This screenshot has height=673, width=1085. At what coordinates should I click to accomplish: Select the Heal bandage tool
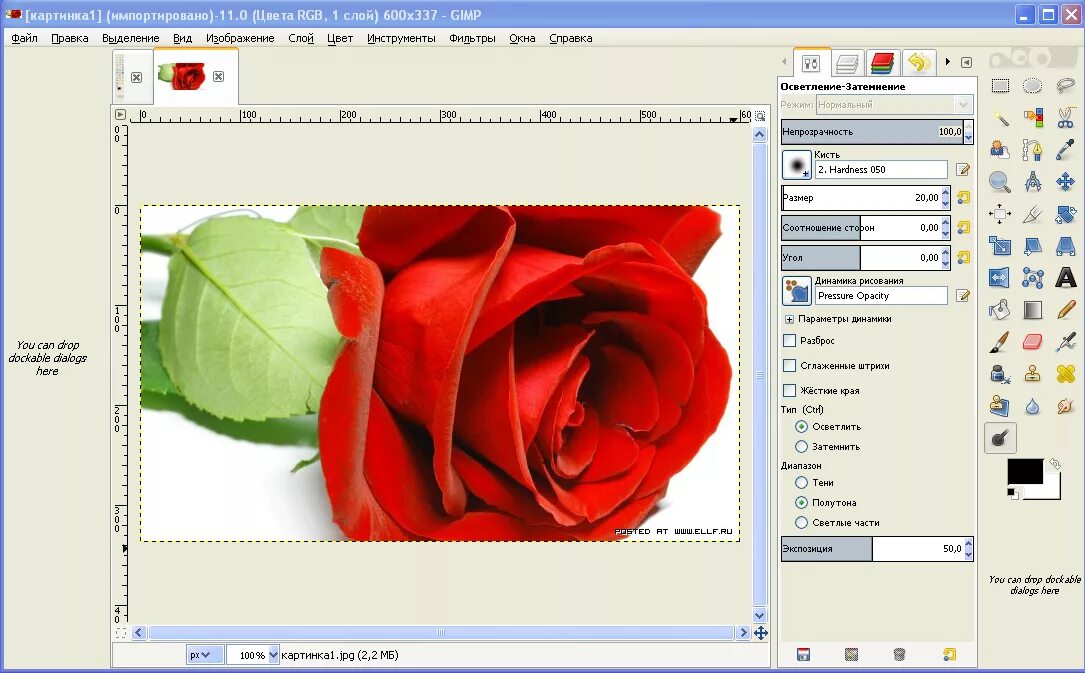1066,374
